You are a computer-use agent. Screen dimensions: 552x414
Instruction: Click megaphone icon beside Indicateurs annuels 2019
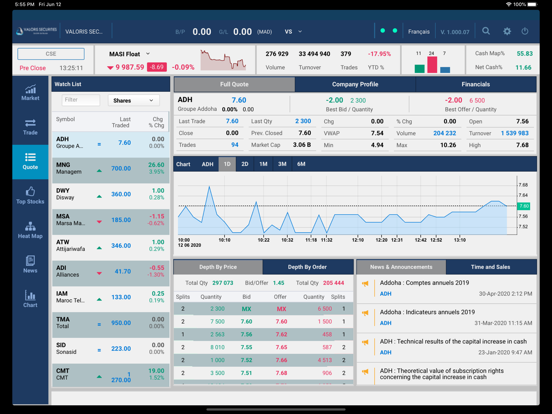tap(365, 313)
